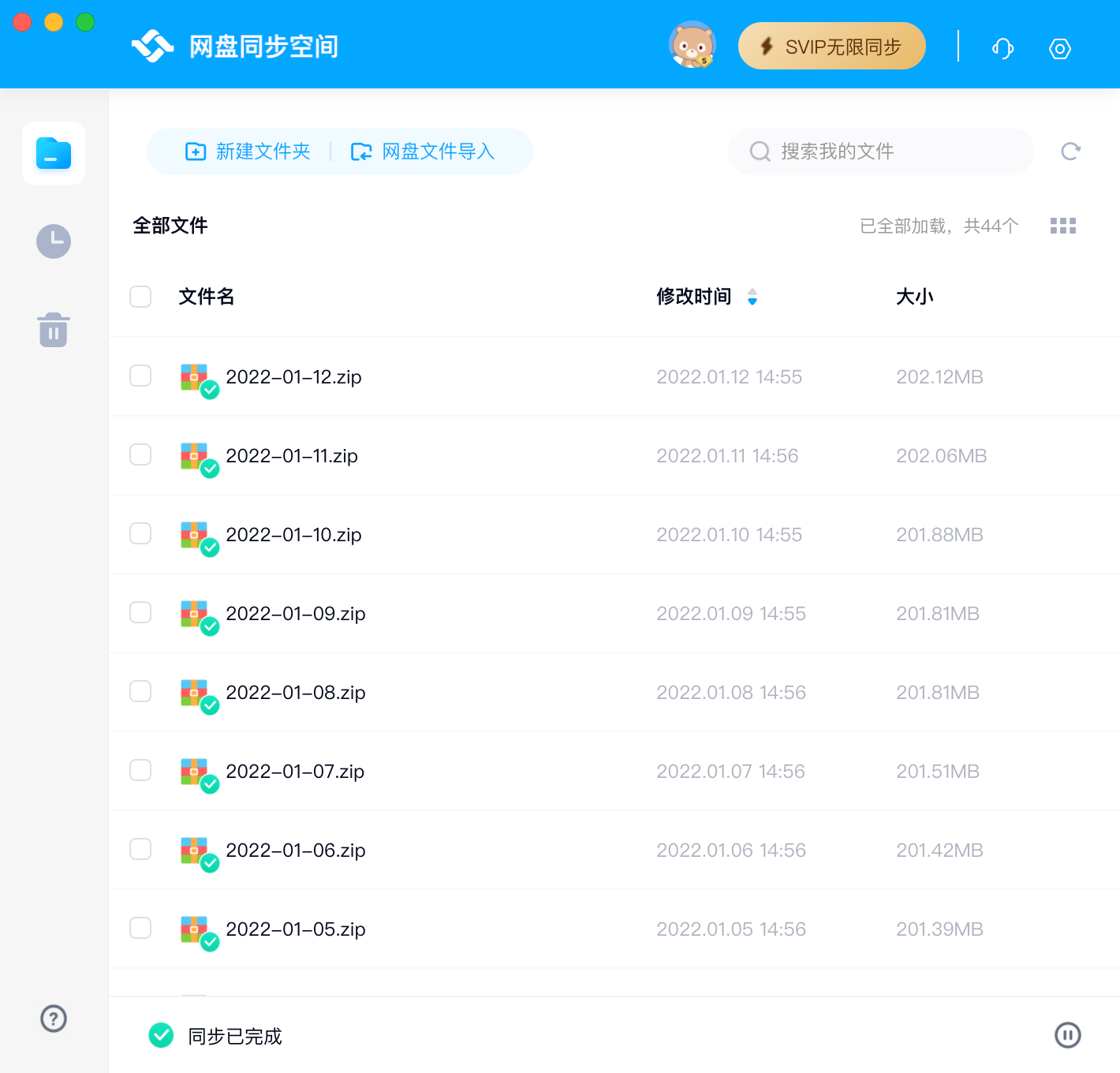Image resolution: width=1120 pixels, height=1073 pixels.
Task: Open the transfer history sidebar icon
Action: coord(53,241)
